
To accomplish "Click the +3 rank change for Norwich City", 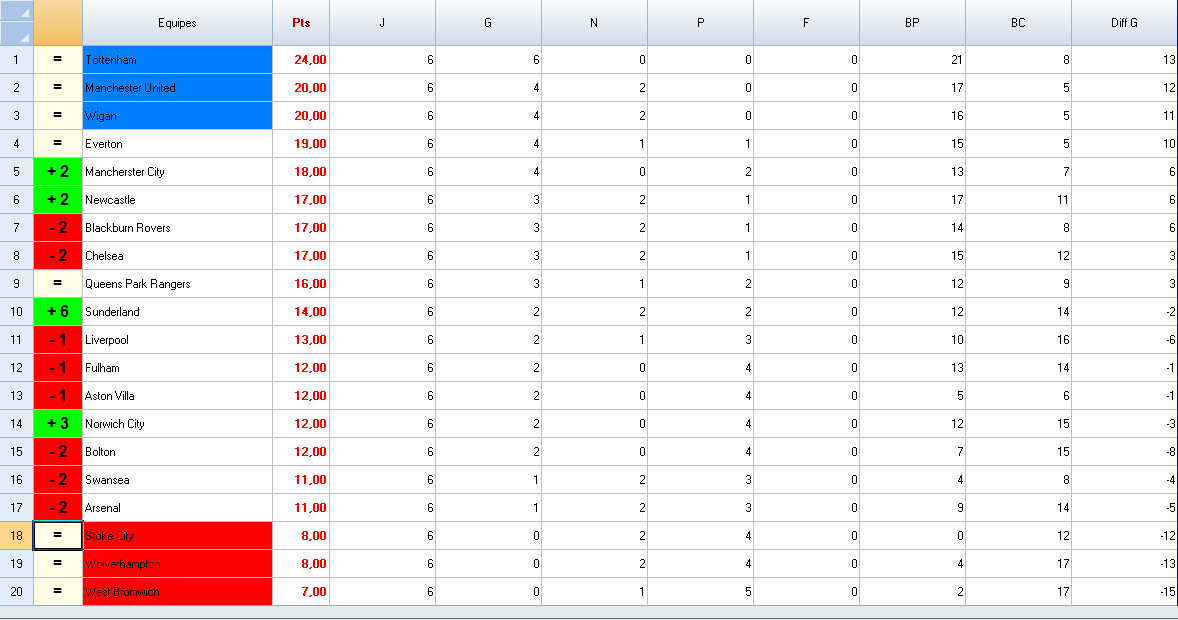I will tap(58, 423).
